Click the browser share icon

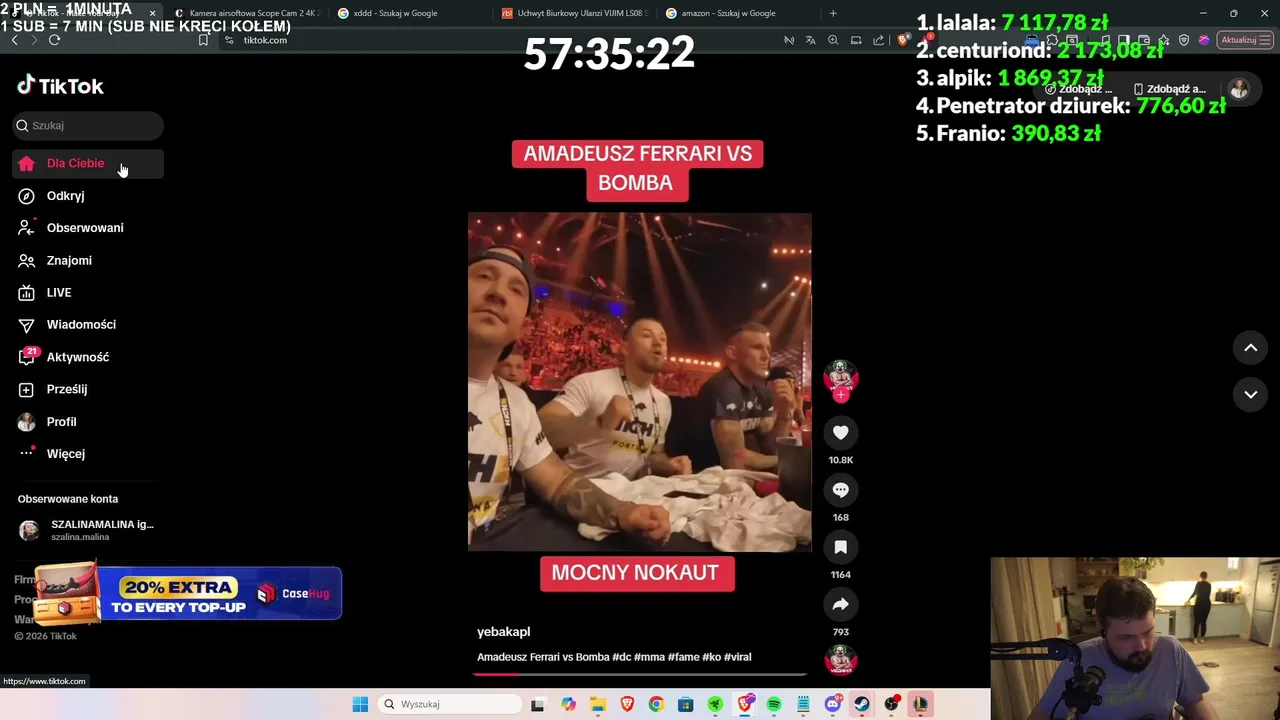click(878, 40)
